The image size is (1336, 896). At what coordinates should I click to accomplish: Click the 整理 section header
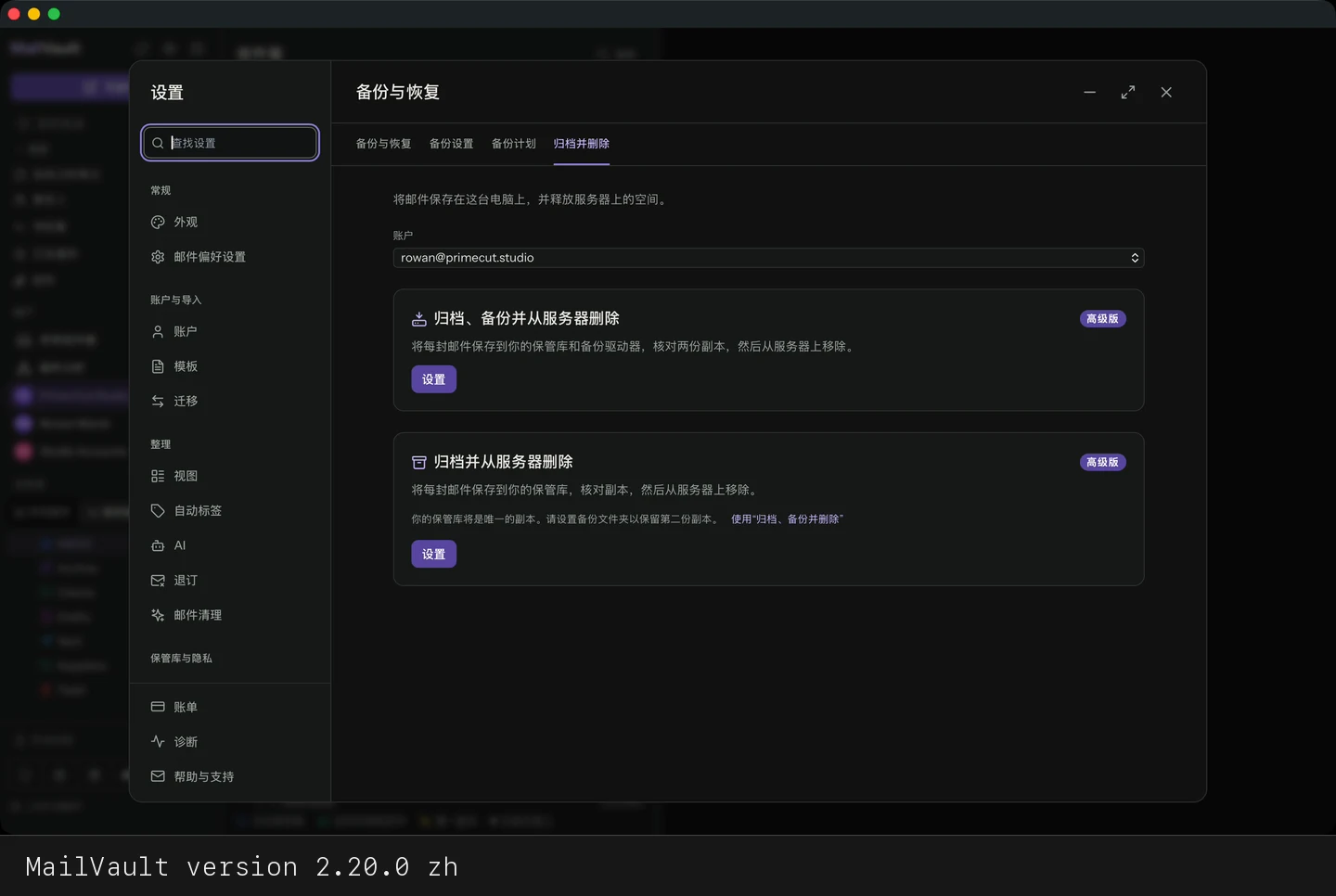161,444
